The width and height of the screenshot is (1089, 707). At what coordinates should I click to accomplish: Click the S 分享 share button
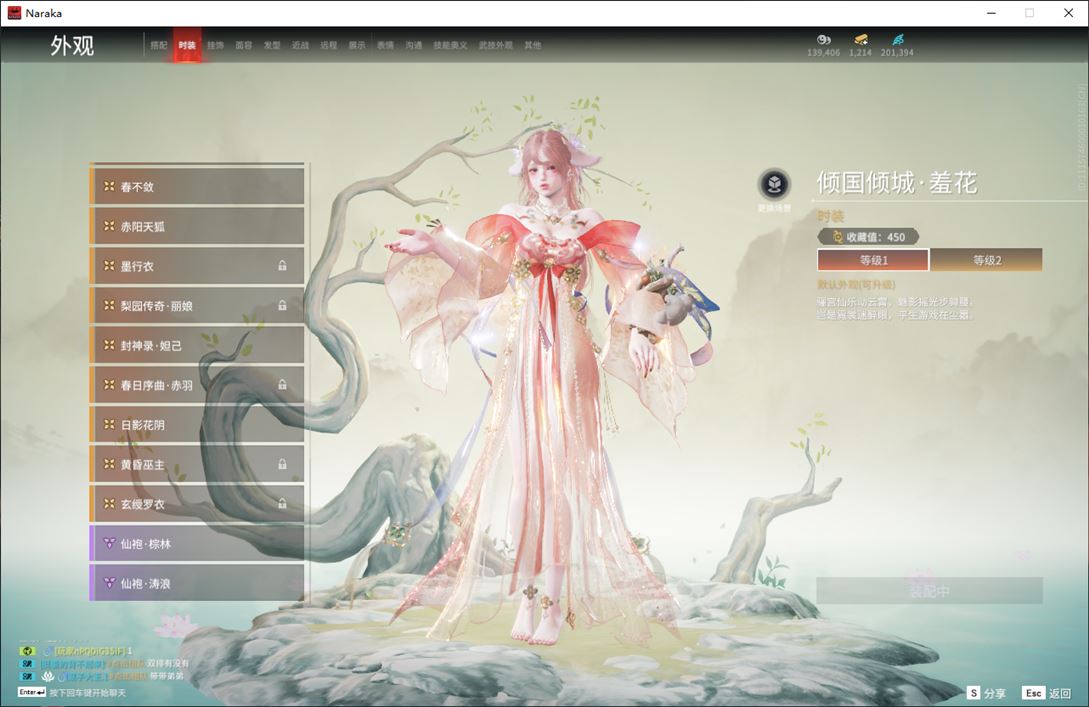coord(986,693)
